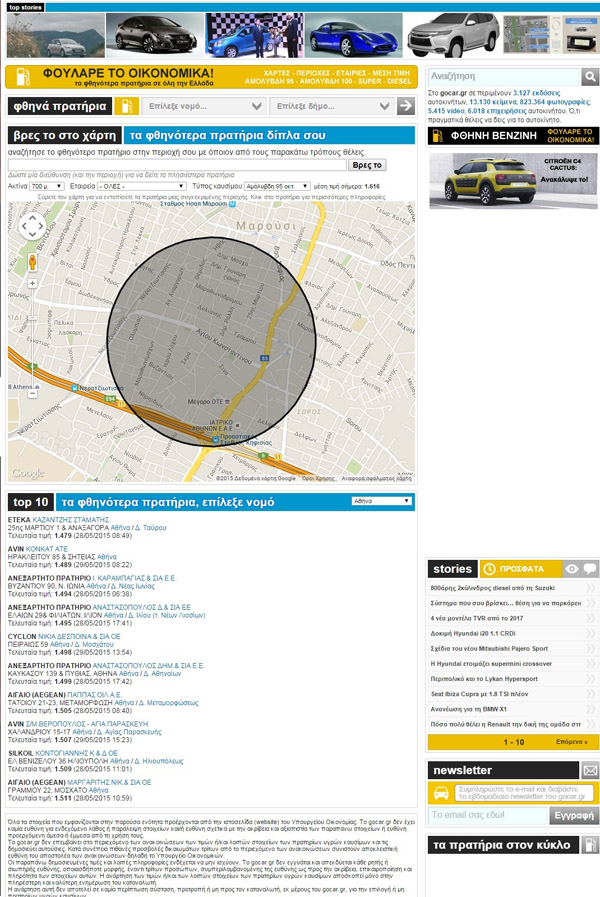Select the Street View pegman icon
The height and width of the screenshot is (897, 600).
(32, 262)
